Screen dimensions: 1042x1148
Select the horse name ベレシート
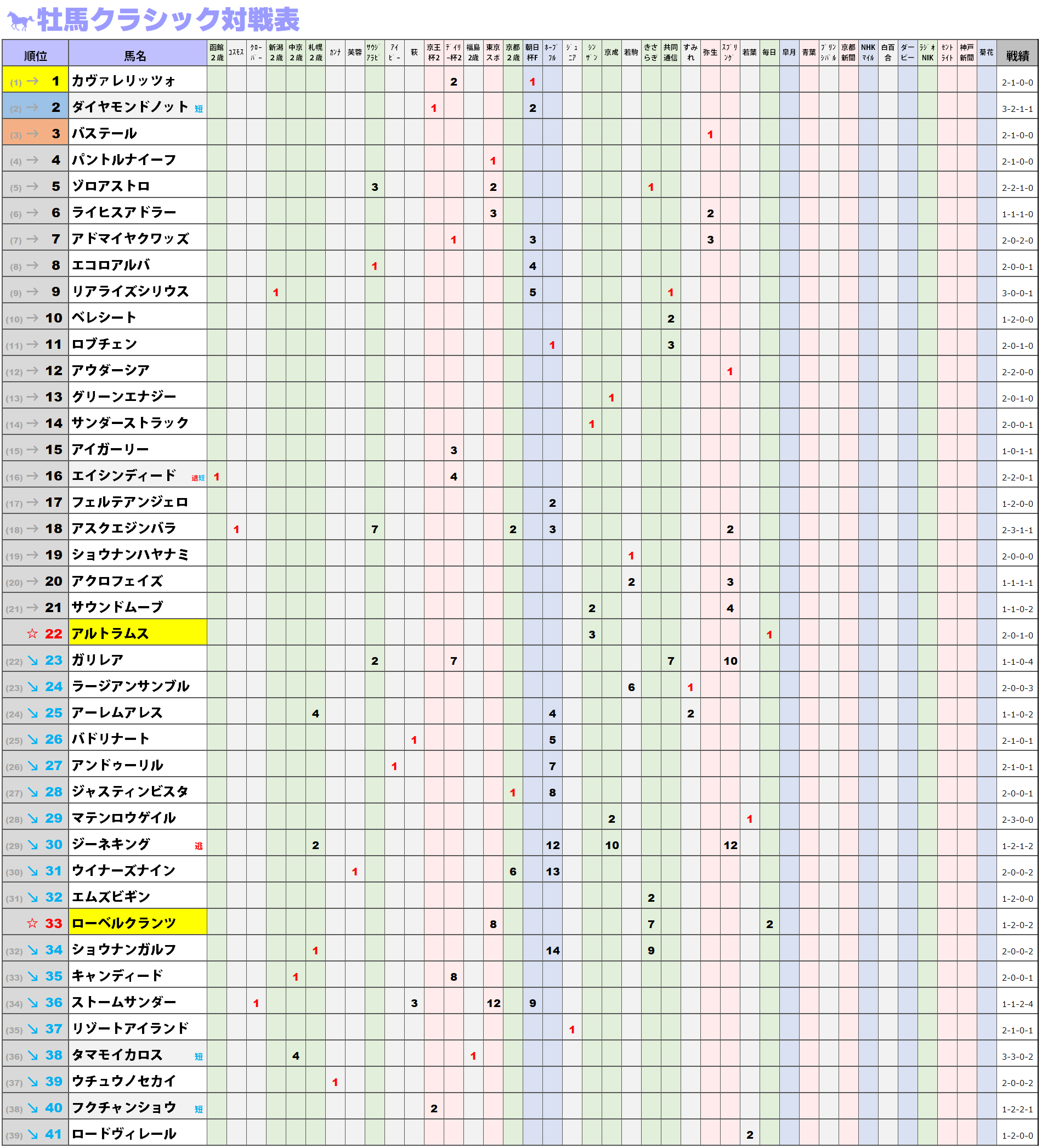pos(104,318)
